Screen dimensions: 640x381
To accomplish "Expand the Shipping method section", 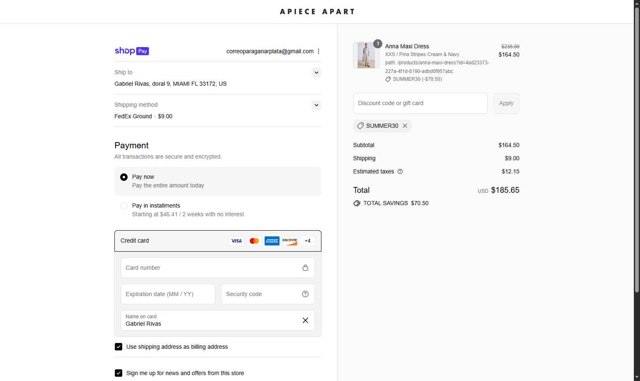I will (316, 105).
